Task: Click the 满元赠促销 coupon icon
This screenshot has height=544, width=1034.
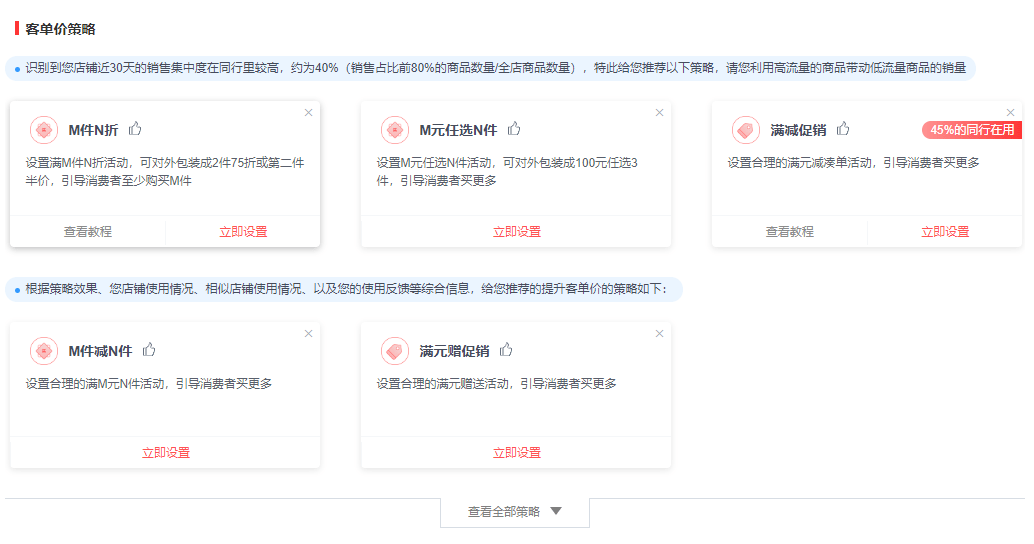Action: tap(395, 351)
